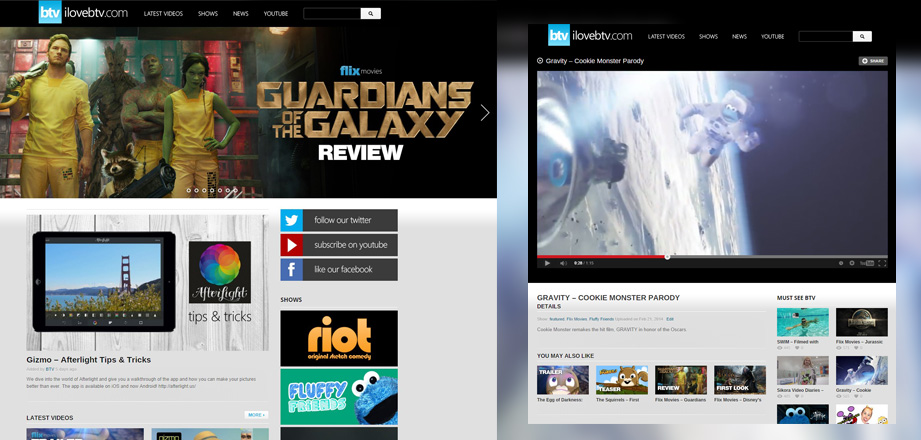Focus the homepage search field
Screen dimensions: 921x440
click(332, 14)
